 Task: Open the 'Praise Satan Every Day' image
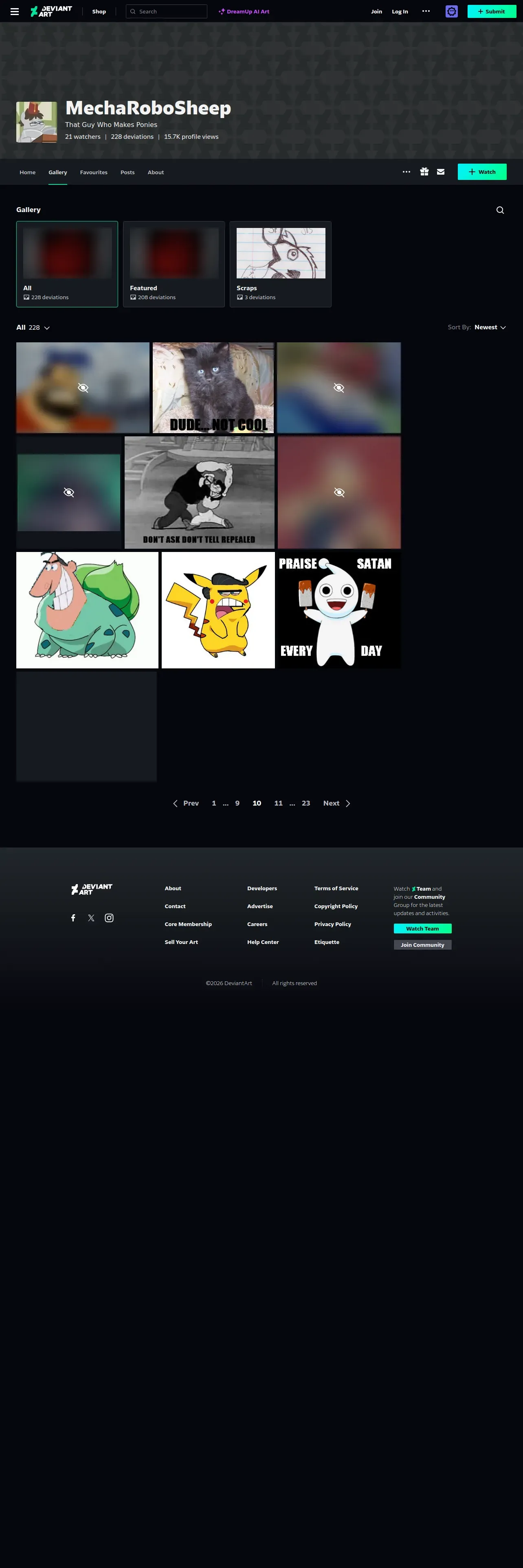[x=339, y=610]
